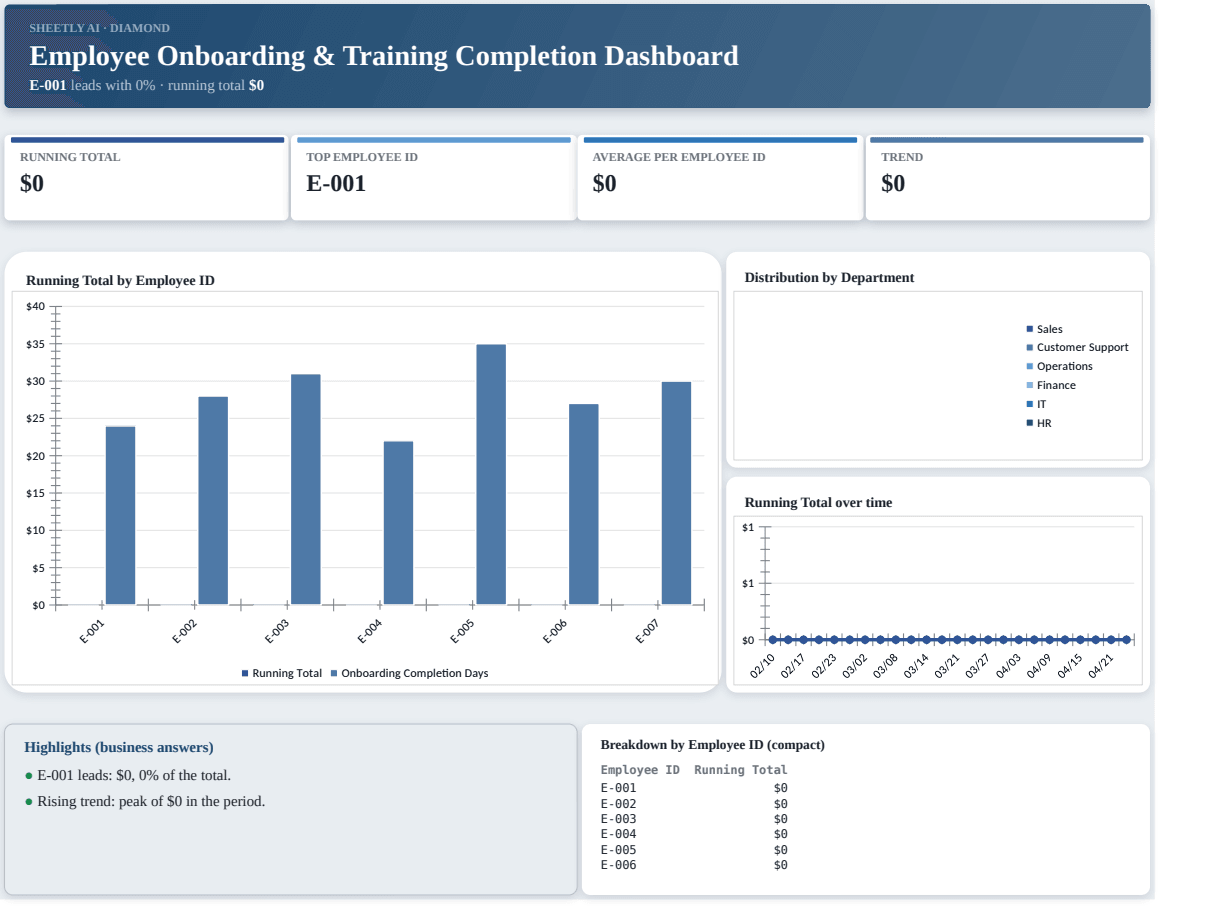
Task: Click the 02/10 date on the timeline axis
Action: pyautogui.click(x=763, y=666)
